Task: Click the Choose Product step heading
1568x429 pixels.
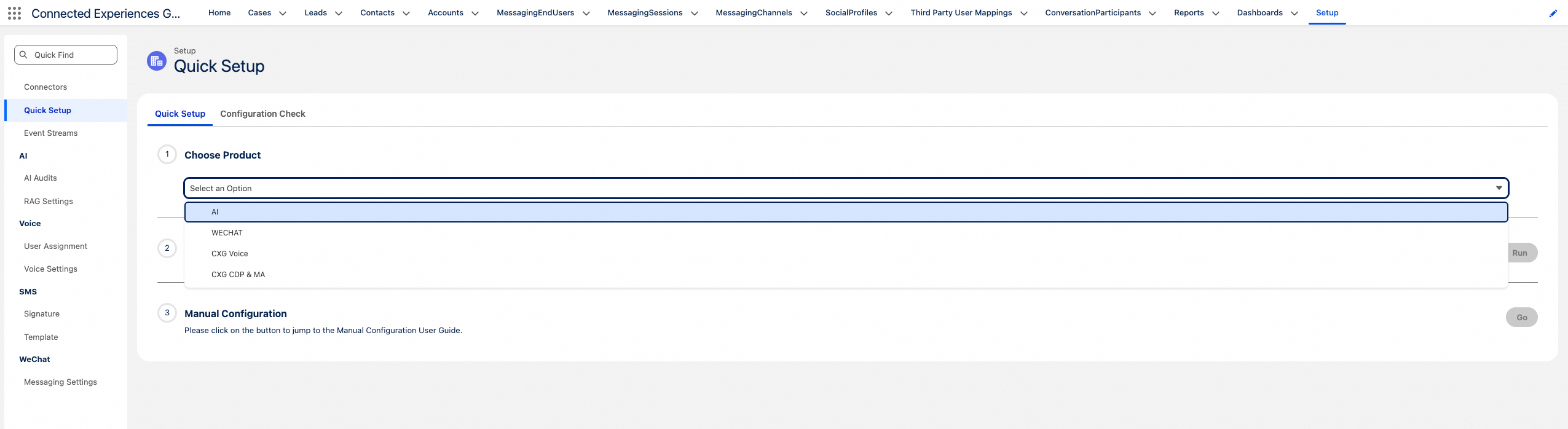Action: click(223, 155)
